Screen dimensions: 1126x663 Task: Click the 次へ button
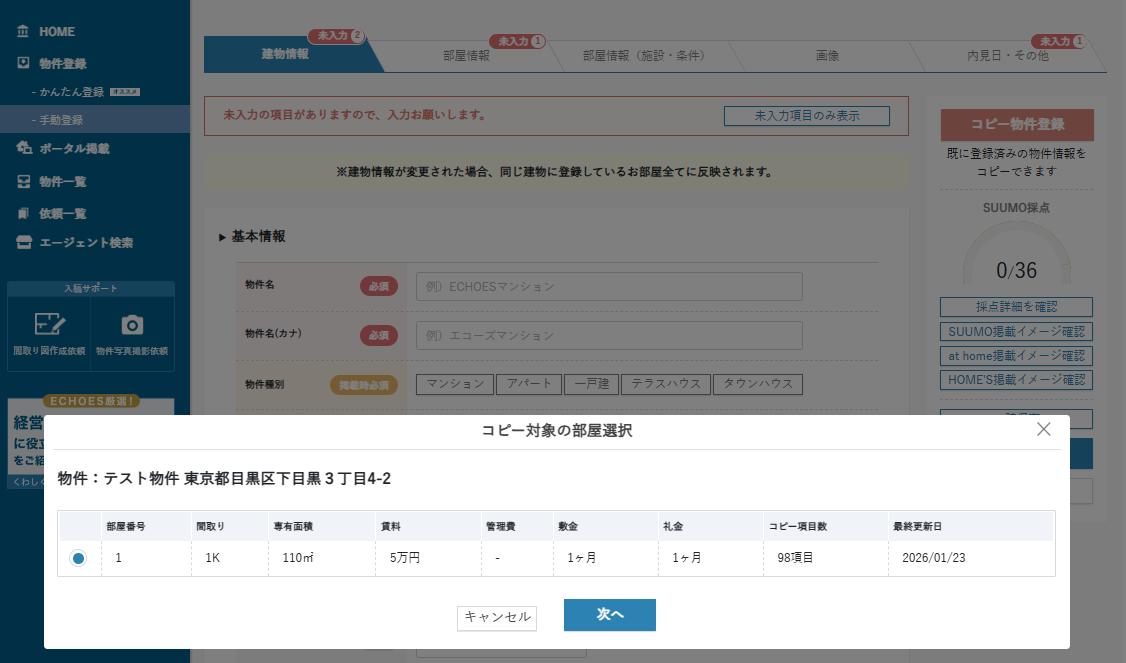(609, 615)
